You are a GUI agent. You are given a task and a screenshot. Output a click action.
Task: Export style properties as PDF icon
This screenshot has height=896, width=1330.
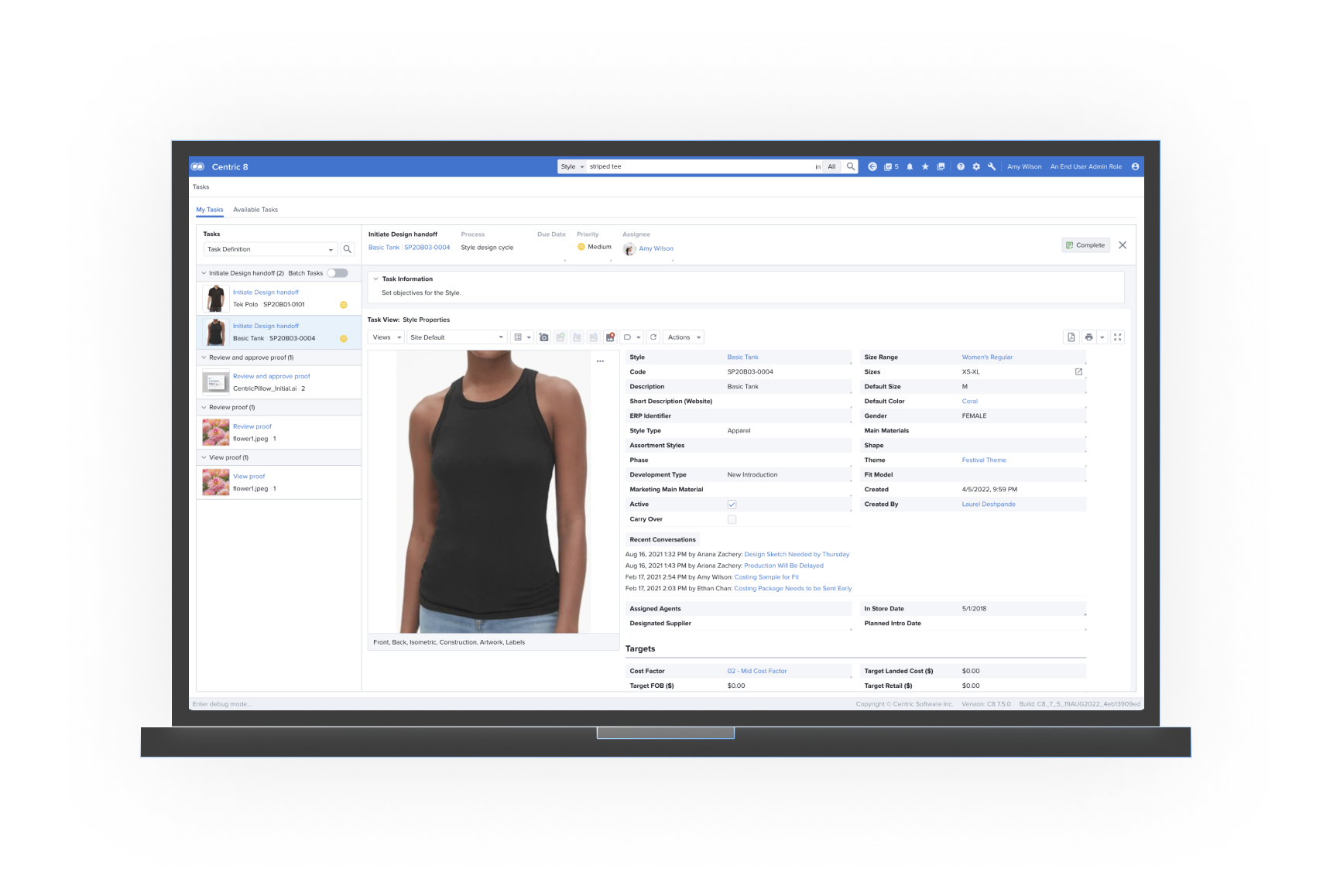(1071, 337)
